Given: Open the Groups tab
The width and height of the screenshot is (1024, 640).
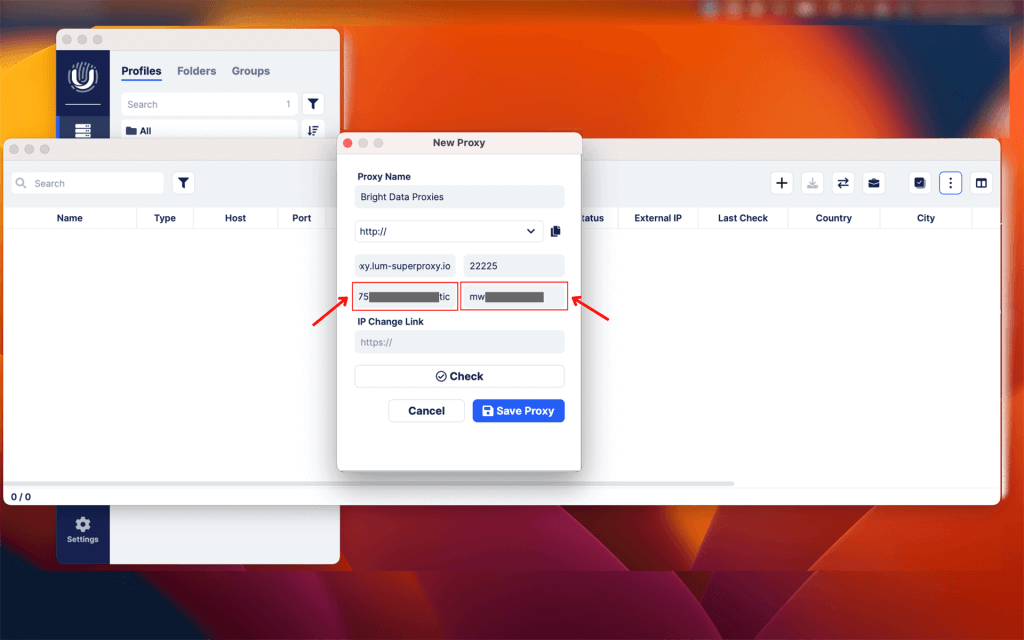Looking at the screenshot, I should pos(250,71).
